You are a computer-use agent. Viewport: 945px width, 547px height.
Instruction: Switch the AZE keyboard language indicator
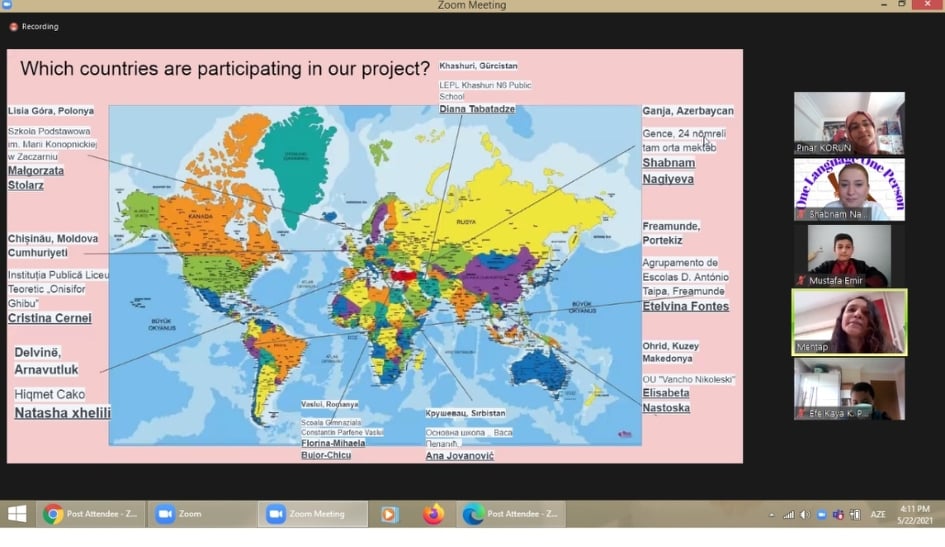tap(878, 515)
